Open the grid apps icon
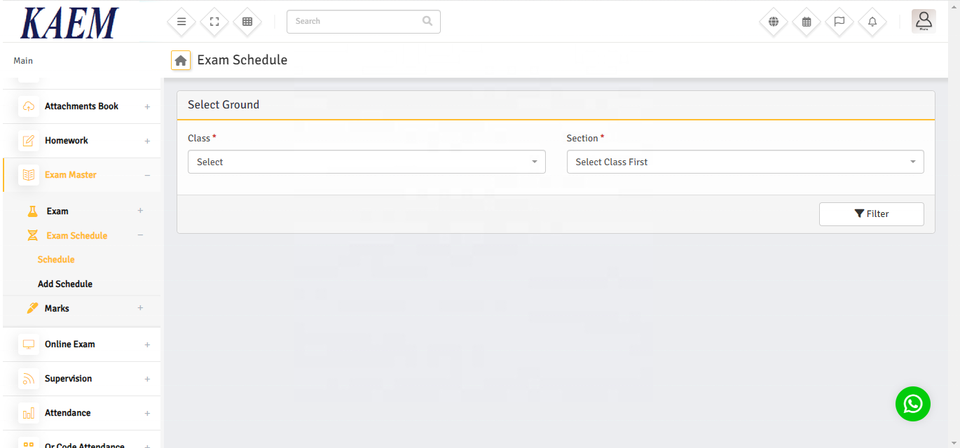 [247, 21]
